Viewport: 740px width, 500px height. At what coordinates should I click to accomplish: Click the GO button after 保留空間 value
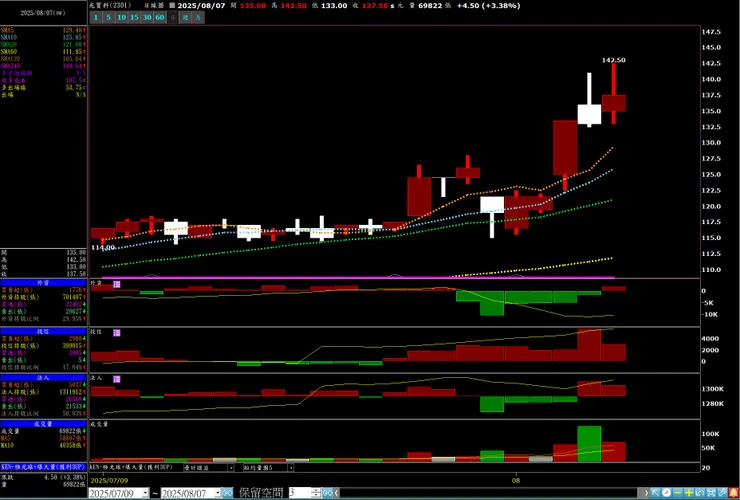pos(328,493)
